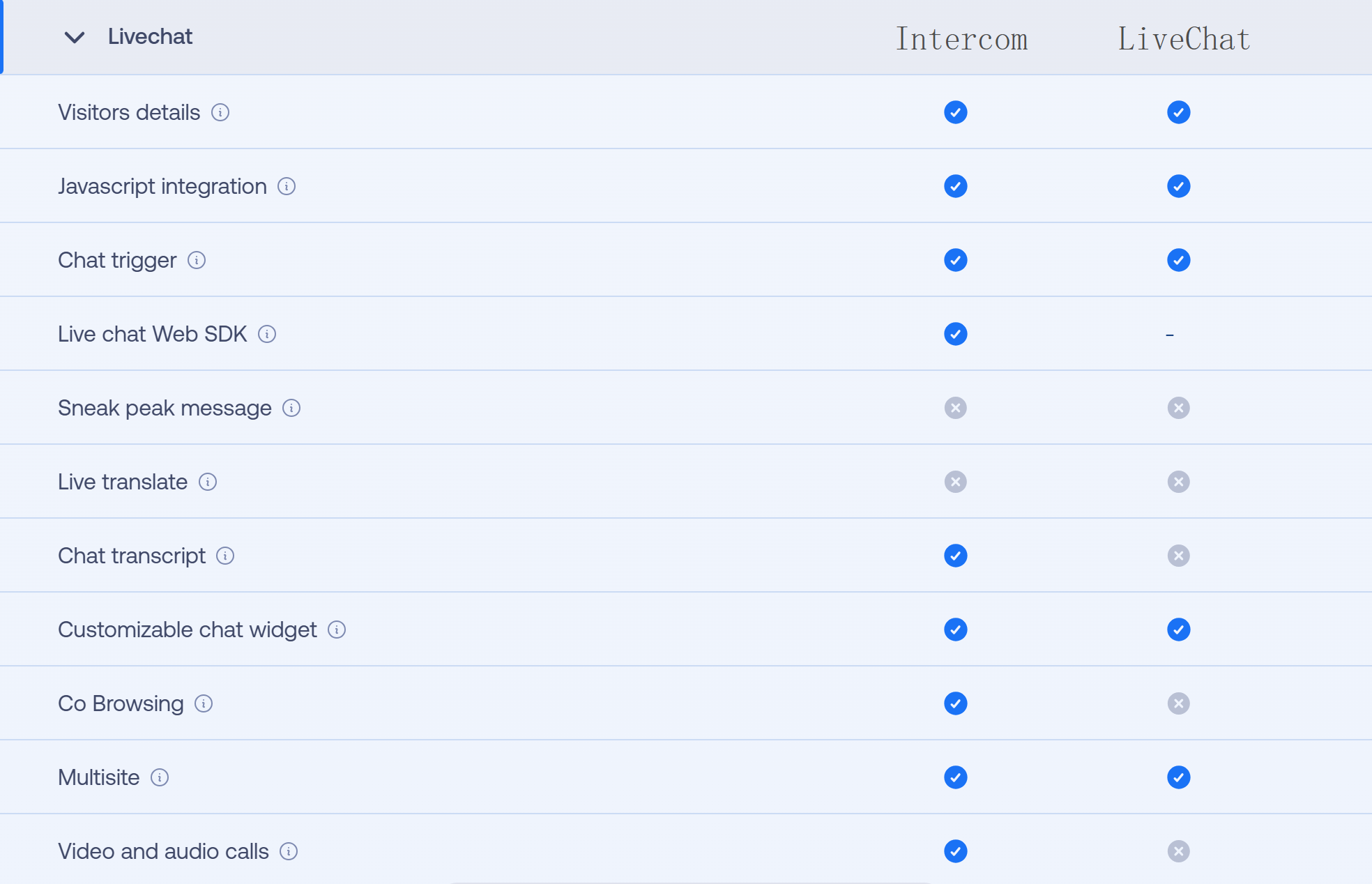
Task: Collapse the Livechat section chevron
Action: tap(75, 37)
